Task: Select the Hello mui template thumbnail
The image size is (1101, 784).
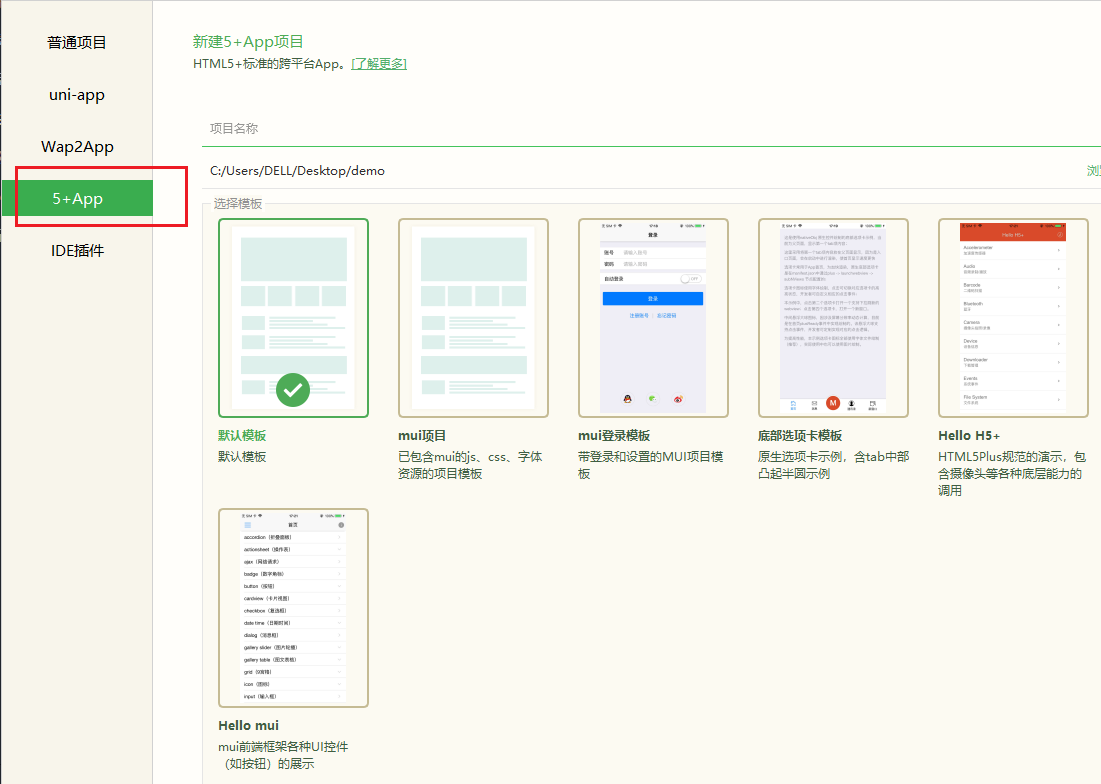Action: pyautogui.click(x=294, y=608)
